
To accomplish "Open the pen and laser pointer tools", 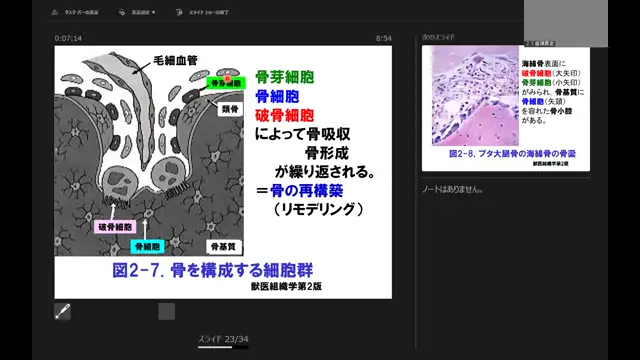I will (x=62, y=311).
